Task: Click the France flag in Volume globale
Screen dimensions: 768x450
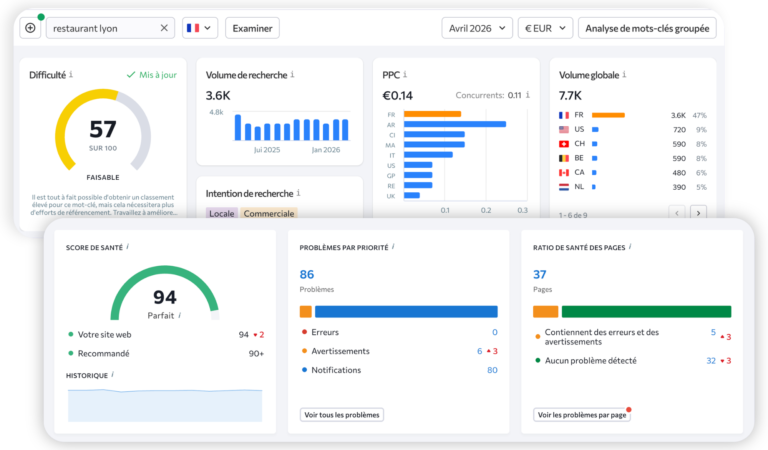Action: point(564,115)
